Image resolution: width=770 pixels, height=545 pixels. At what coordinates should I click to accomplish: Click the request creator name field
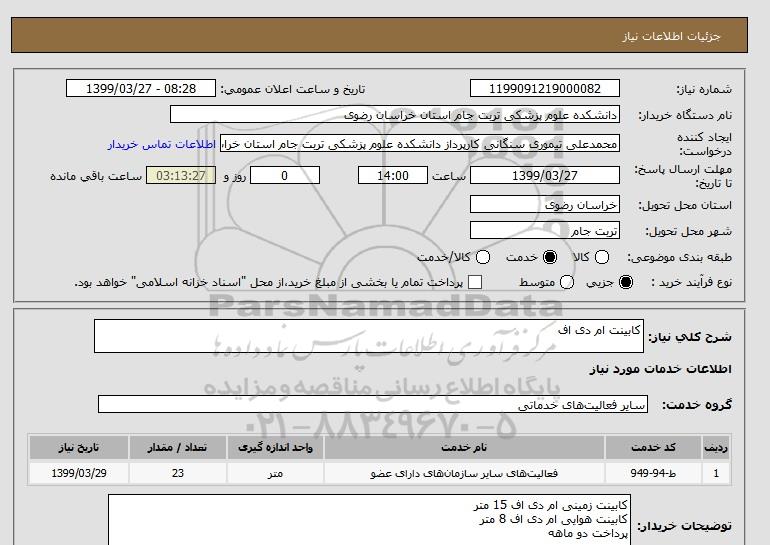(x=420, y=144)
